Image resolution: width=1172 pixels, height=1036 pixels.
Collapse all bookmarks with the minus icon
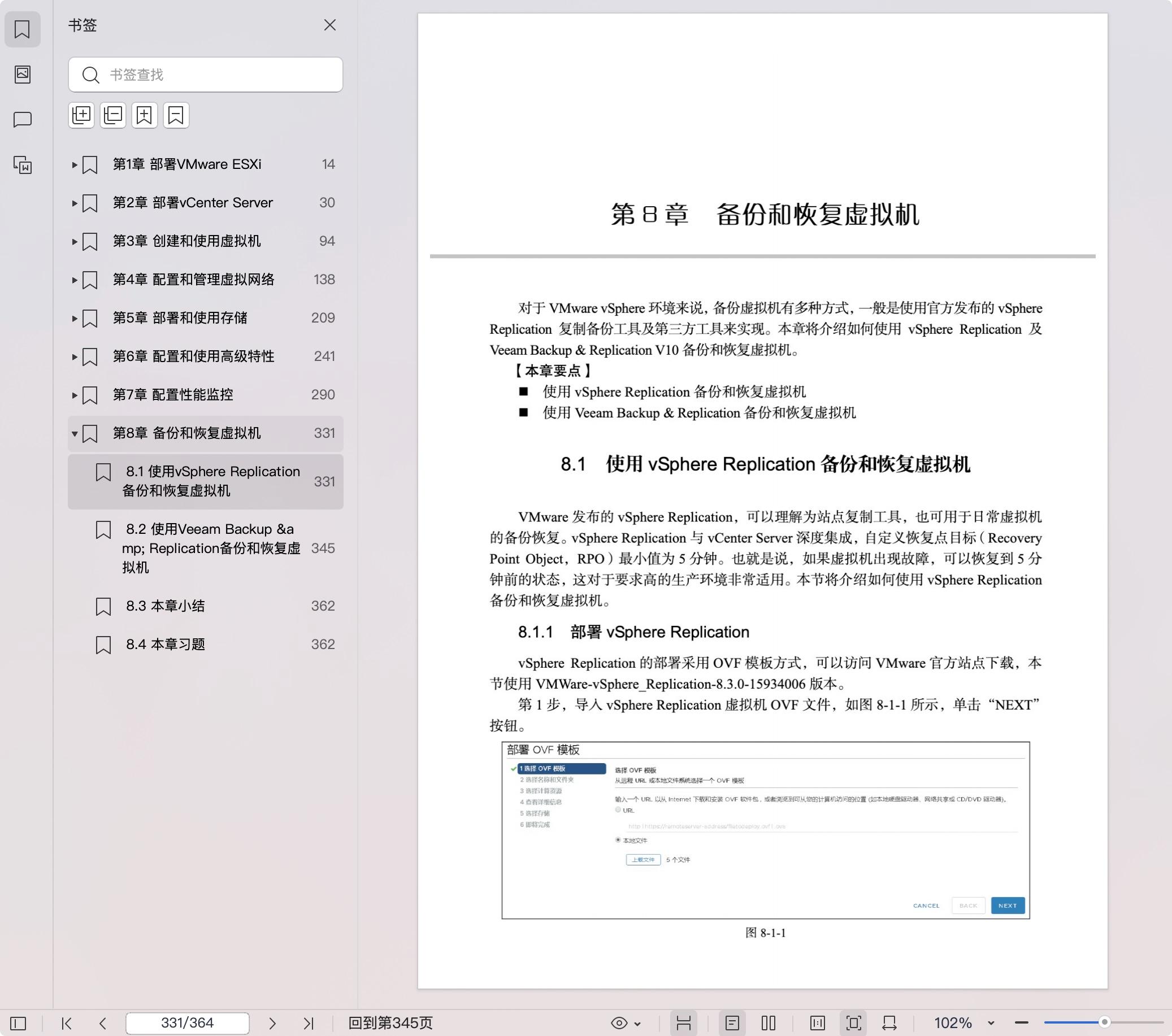coord(113,115)
